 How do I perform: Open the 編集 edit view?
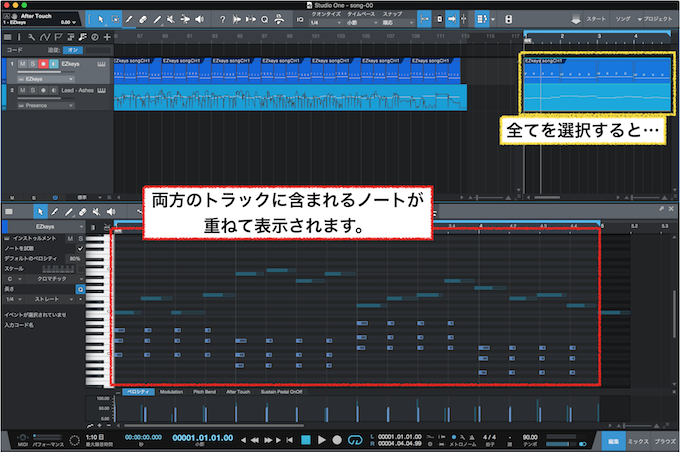tap(613, 441)
